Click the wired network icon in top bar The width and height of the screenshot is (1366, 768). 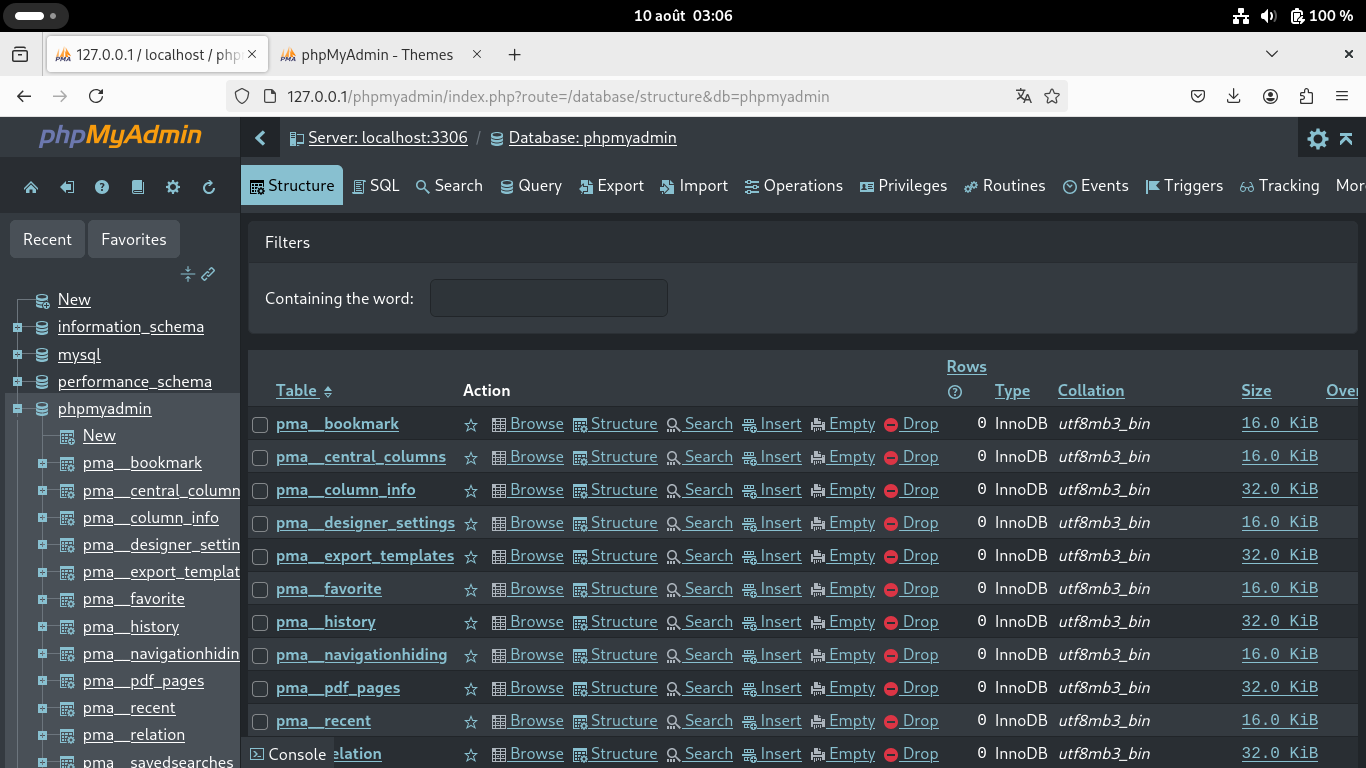click(1241, 16)
